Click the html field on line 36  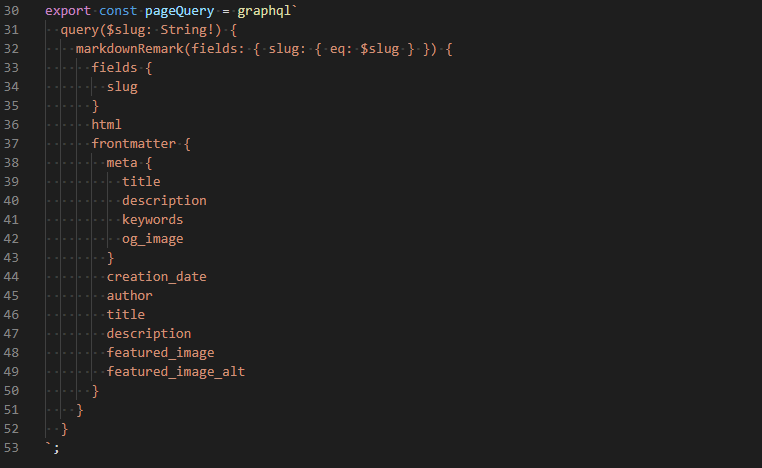pyautogui.click(x=106, y=124)
